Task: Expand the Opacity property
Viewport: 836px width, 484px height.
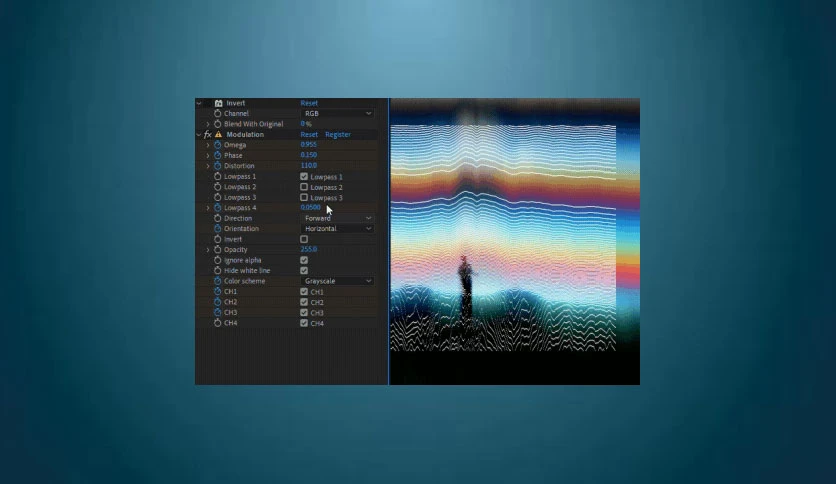Action: (x=208, y=249)
